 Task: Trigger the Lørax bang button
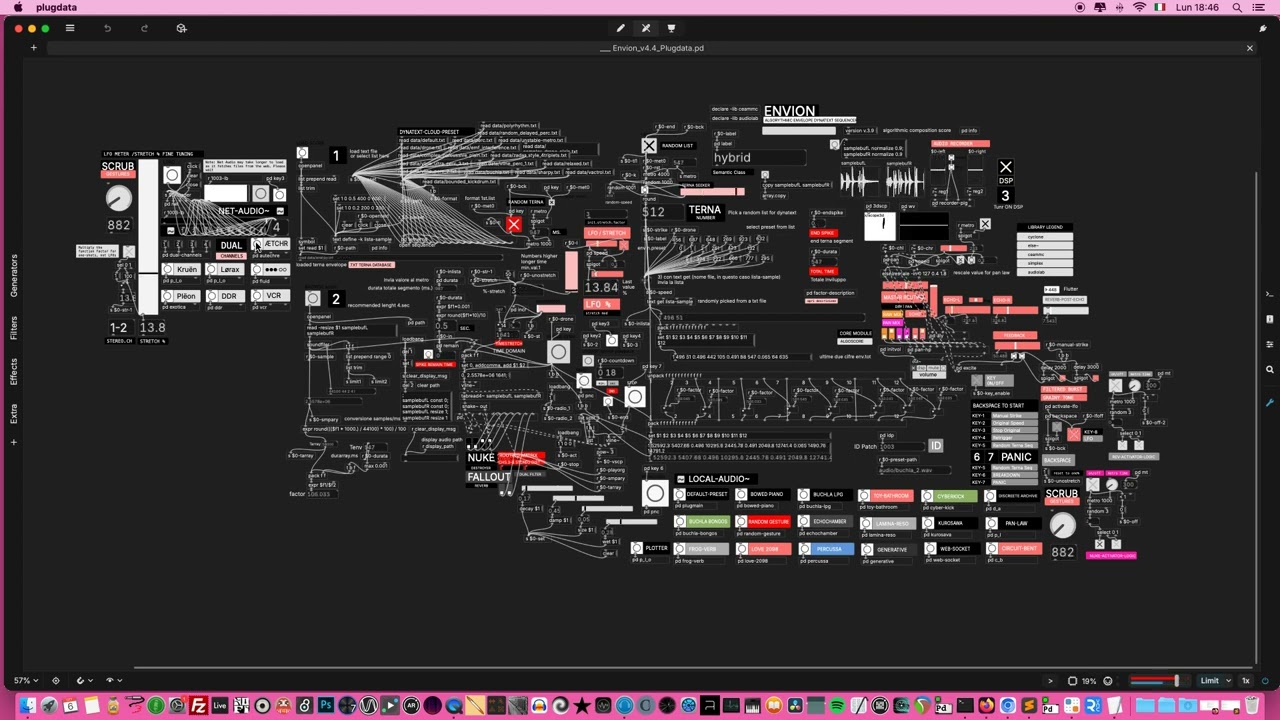coord(211,270)
